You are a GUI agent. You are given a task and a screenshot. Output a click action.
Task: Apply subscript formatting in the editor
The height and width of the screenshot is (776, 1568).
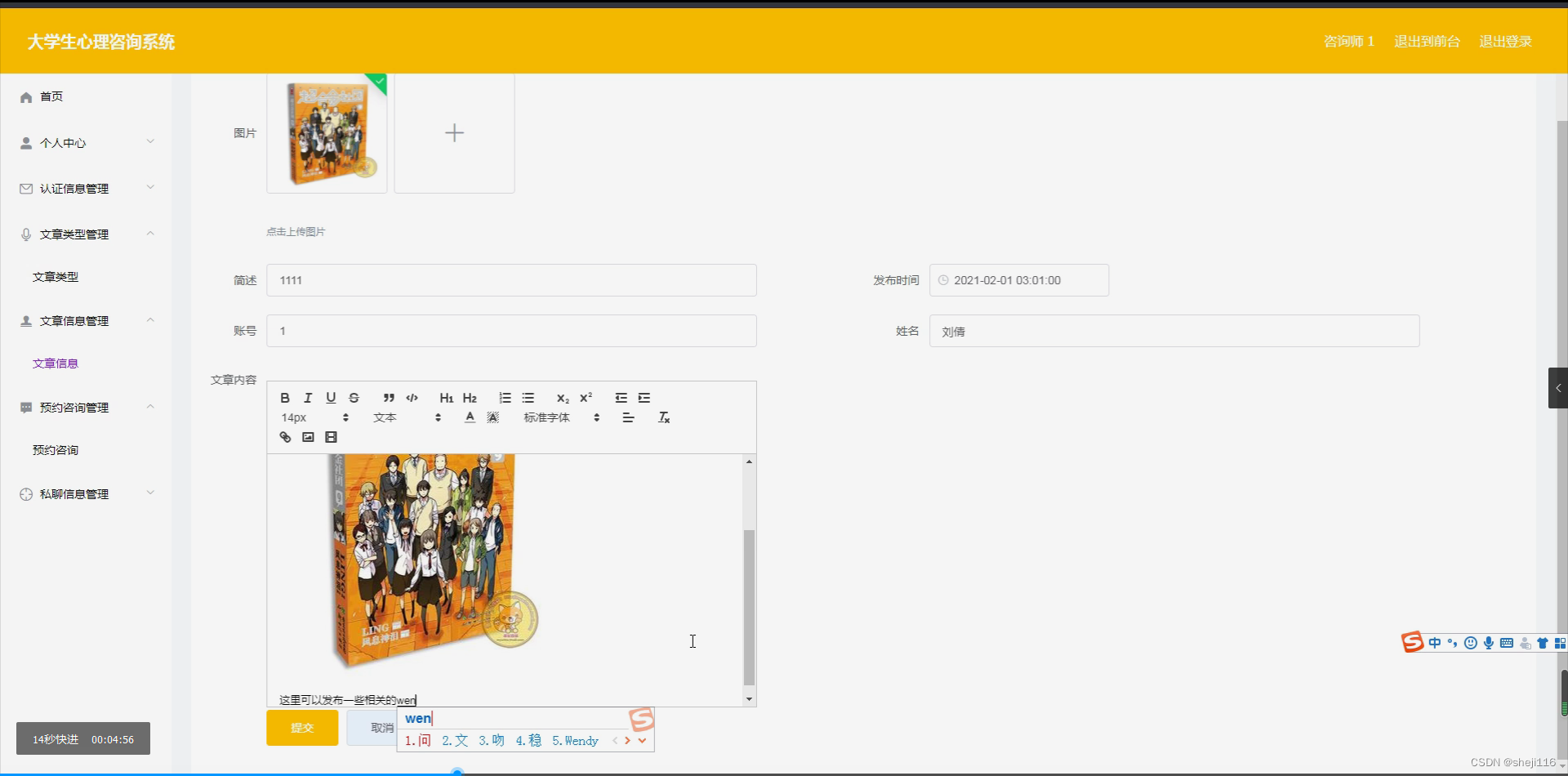(x=563, y=399)
